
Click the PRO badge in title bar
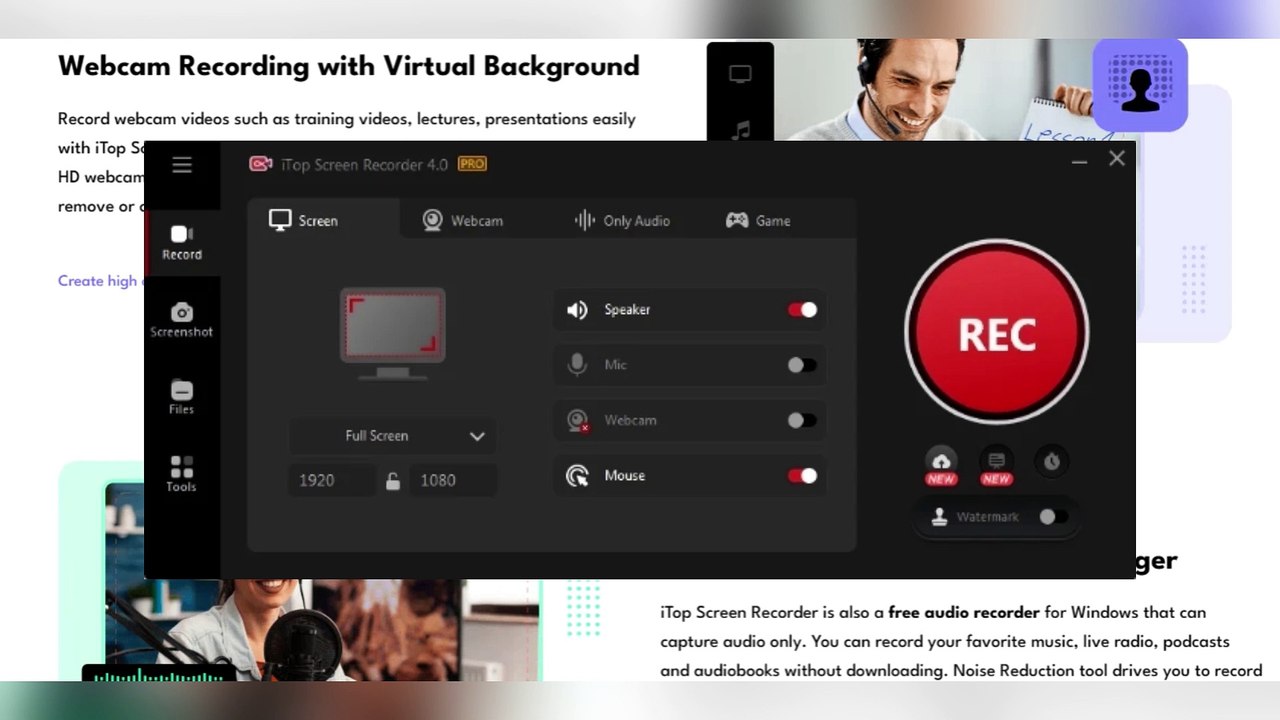click(472, 164)
